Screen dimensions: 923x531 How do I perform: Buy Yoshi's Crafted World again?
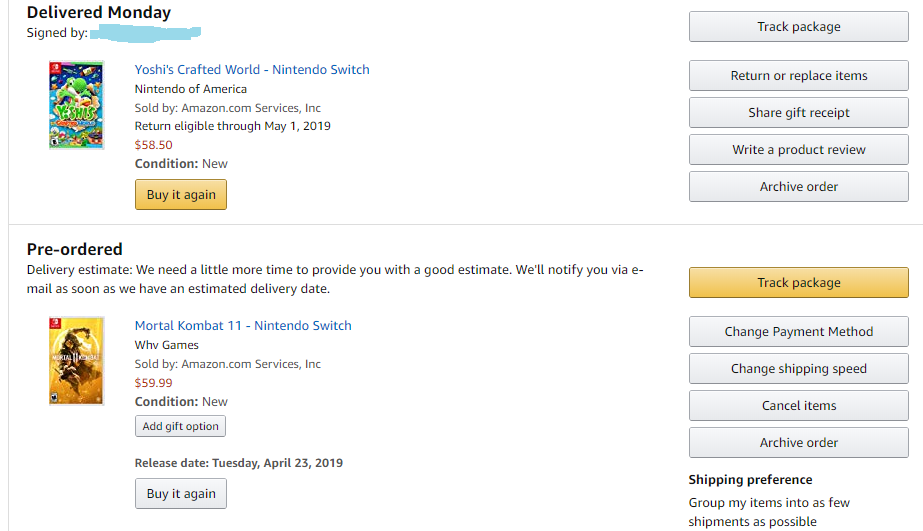pos(181,194)
